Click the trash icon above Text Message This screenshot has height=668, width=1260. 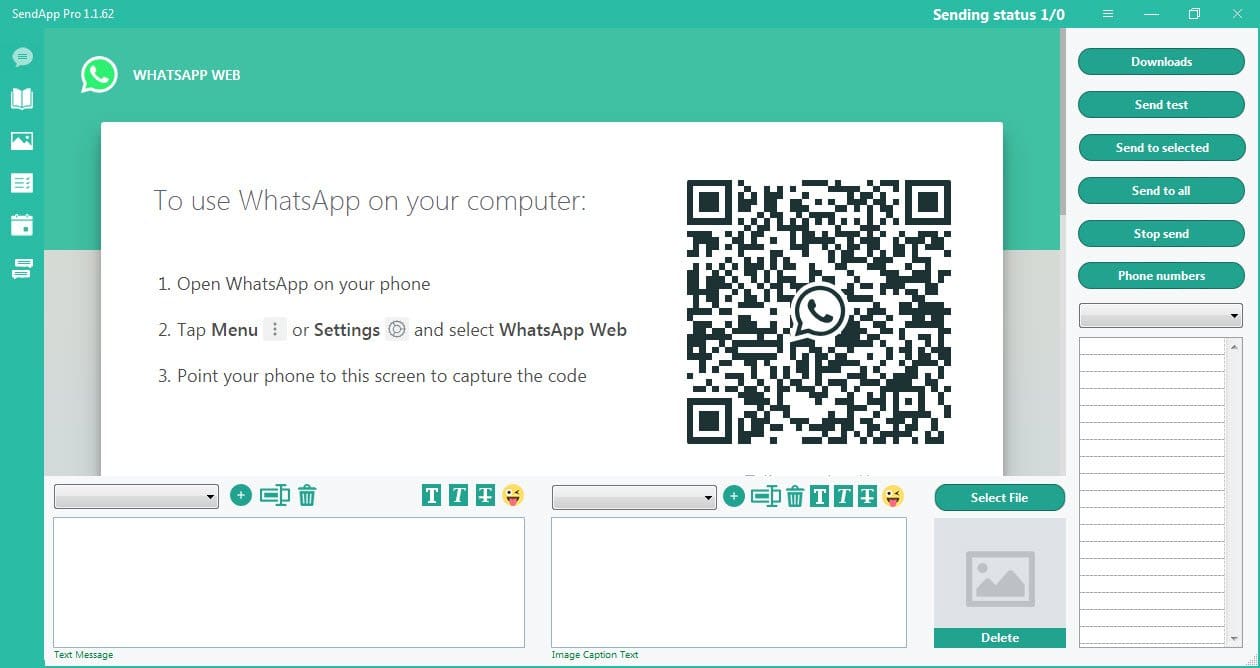tap(307, 495)
